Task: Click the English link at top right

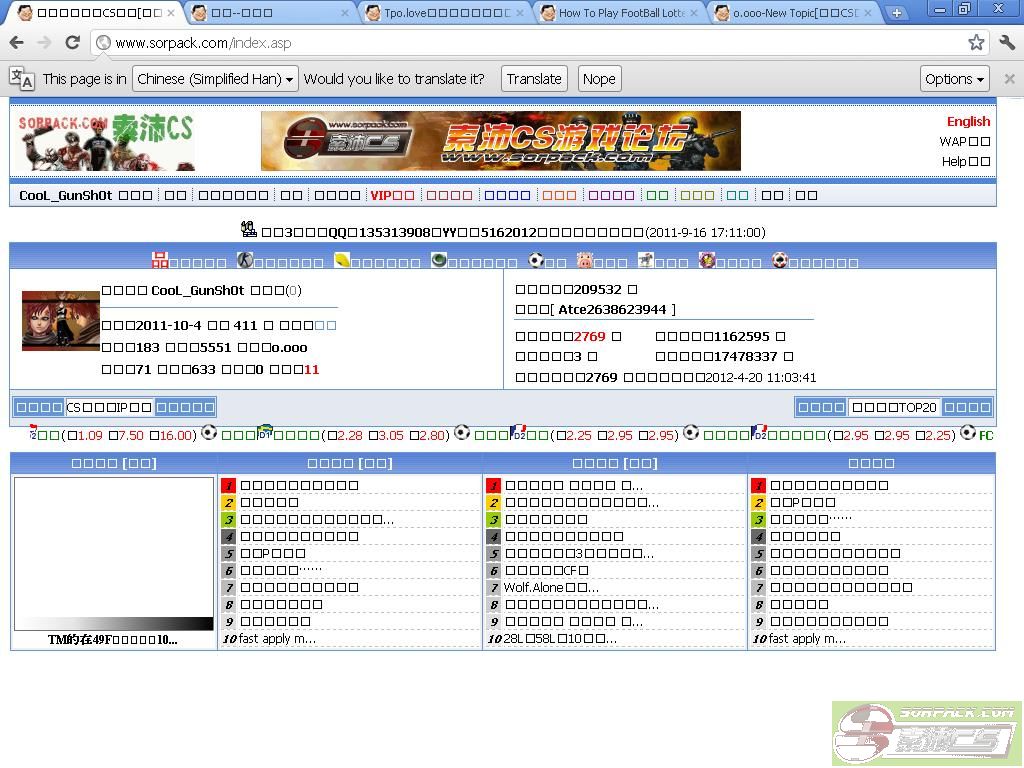Action: click(968, 121)
